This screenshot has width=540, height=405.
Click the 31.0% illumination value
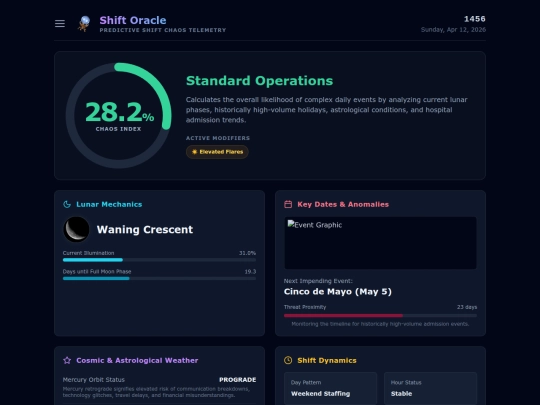(247, 253)
